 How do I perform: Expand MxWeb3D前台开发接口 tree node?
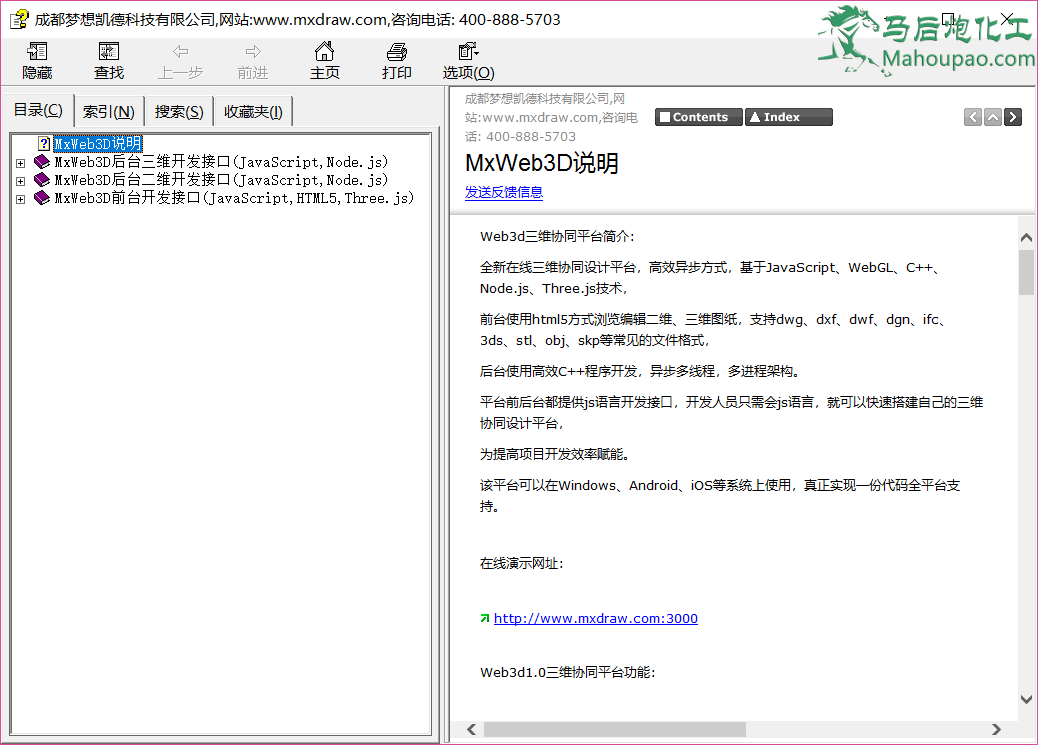[x=20, y=199]
